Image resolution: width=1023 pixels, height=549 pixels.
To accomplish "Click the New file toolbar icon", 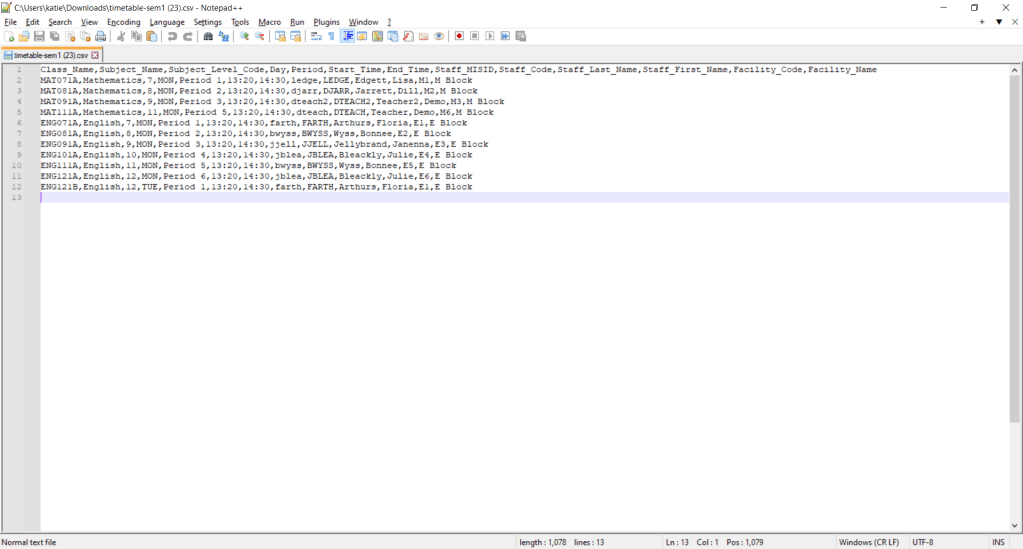I will point(9,37).
